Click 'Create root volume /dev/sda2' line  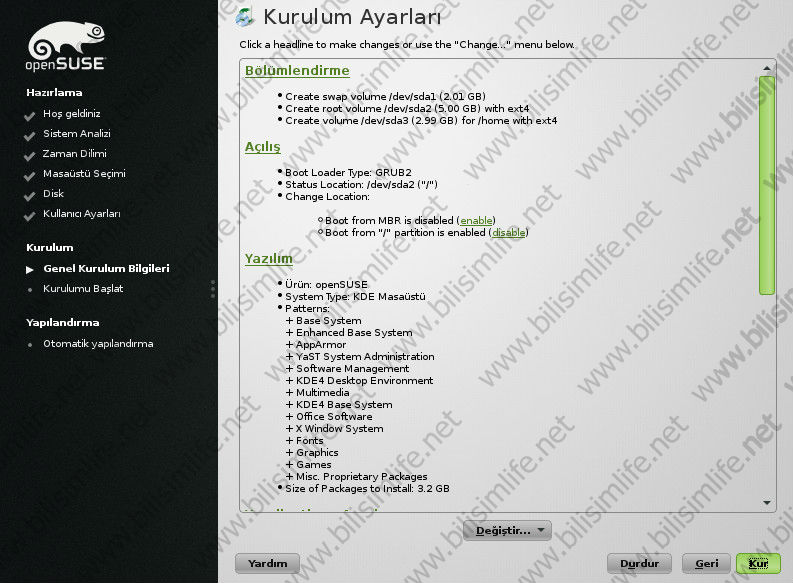(407, 109)
